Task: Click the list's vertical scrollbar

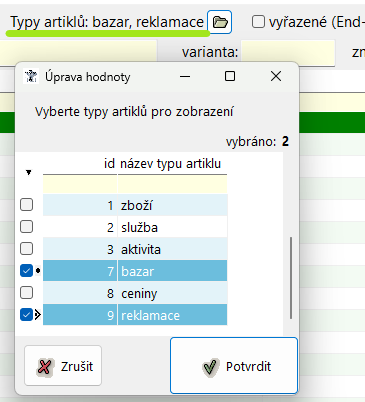Action: click(x=291, y=278)
